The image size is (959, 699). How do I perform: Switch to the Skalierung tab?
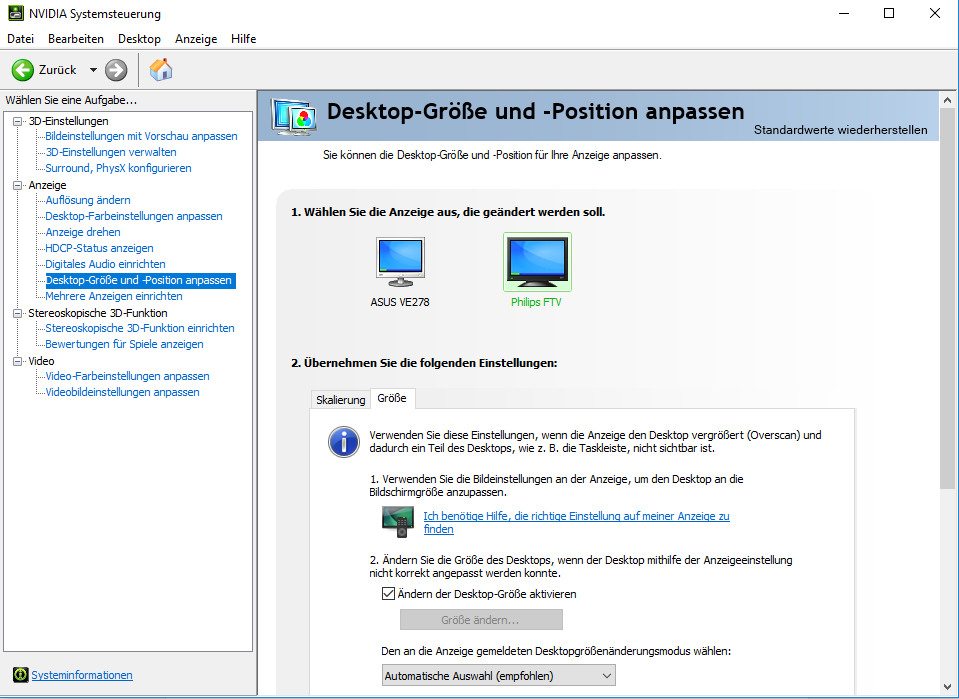click(x=341, y=400)
